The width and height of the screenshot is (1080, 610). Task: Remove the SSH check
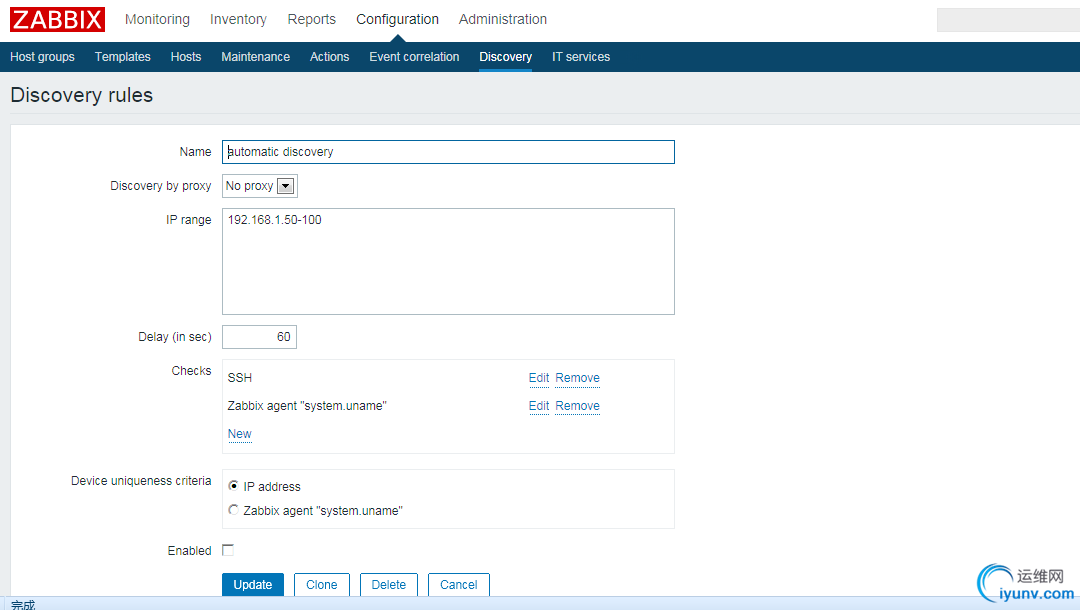[x=577, y=378]
